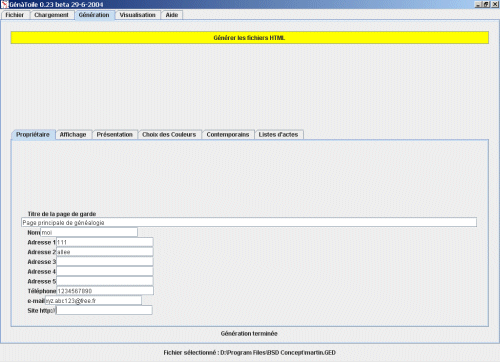The image size is (500, 362).
Task: Open the Présentation sub-tab
Action: click(x=115, y=135)
